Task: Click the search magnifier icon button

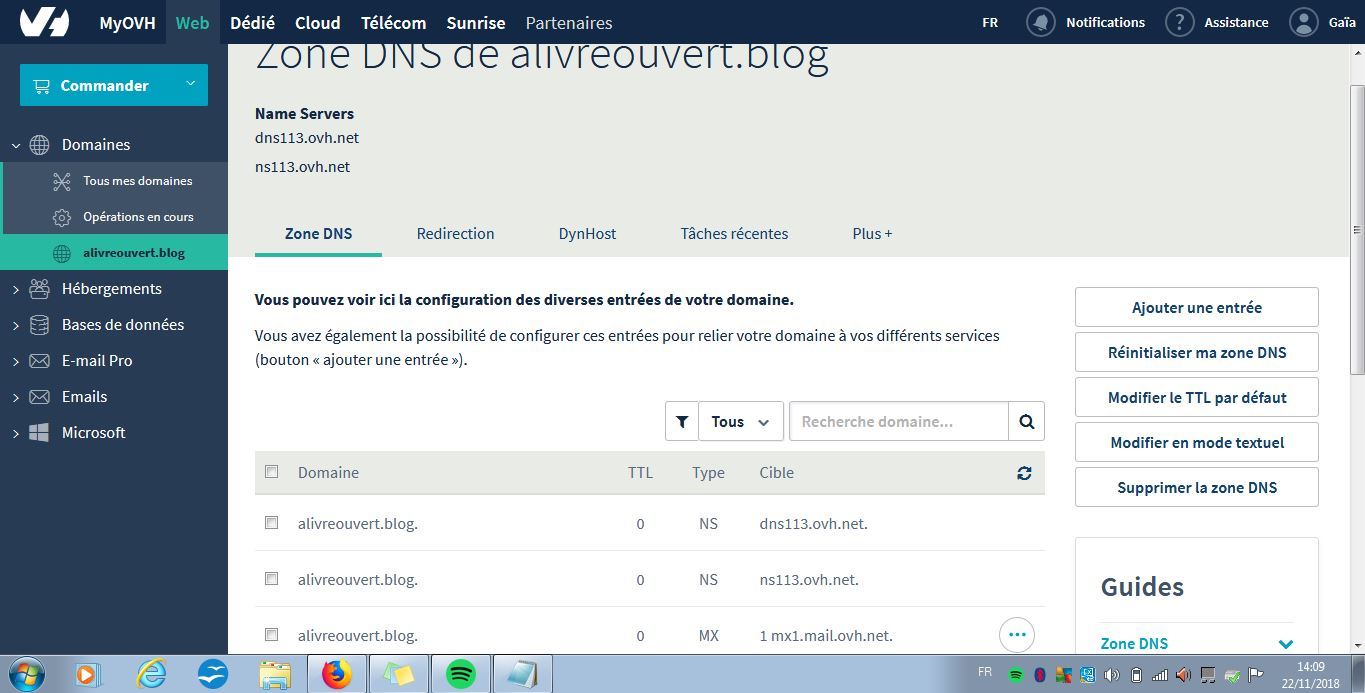Action: click(x=1026, y=422)
